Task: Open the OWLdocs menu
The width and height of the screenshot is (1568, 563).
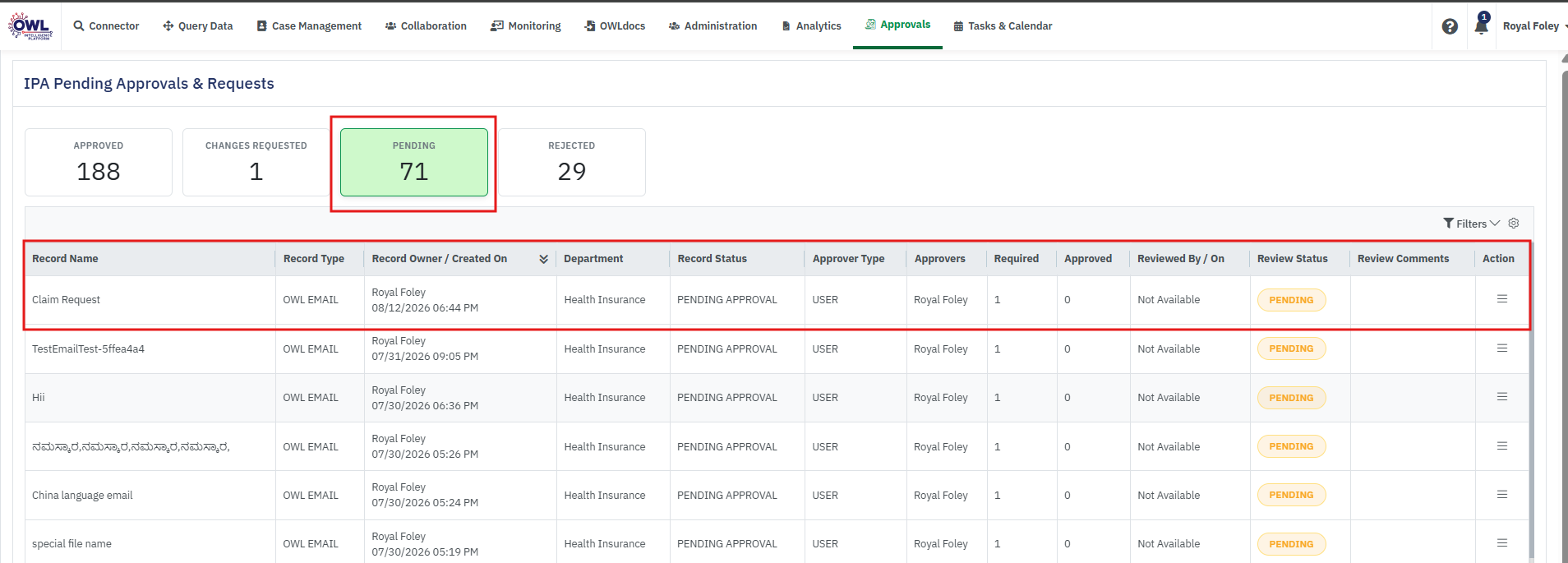Action: pos(615,26)
